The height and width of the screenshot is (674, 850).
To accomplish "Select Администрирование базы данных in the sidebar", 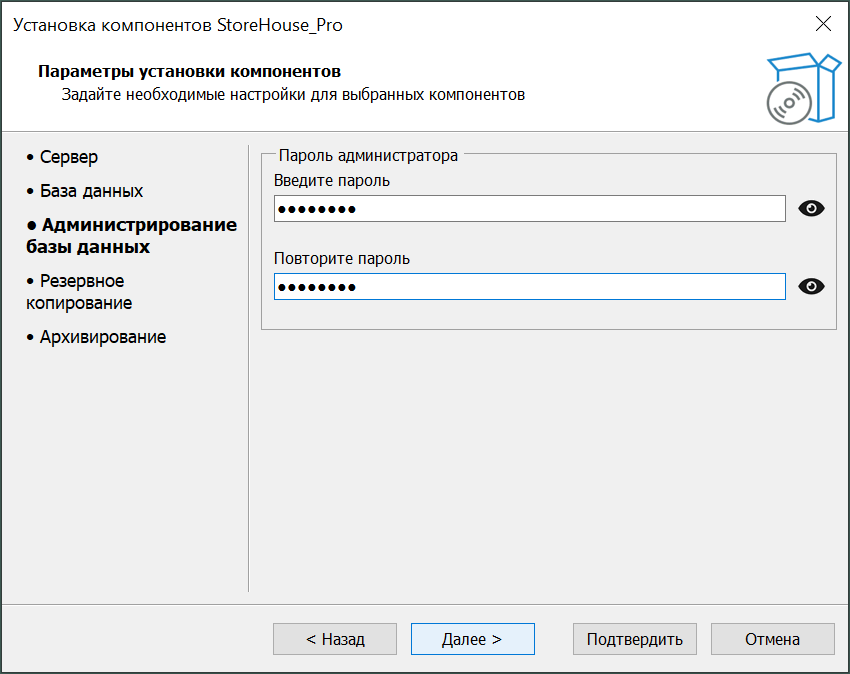I will (x=131, y=235).
